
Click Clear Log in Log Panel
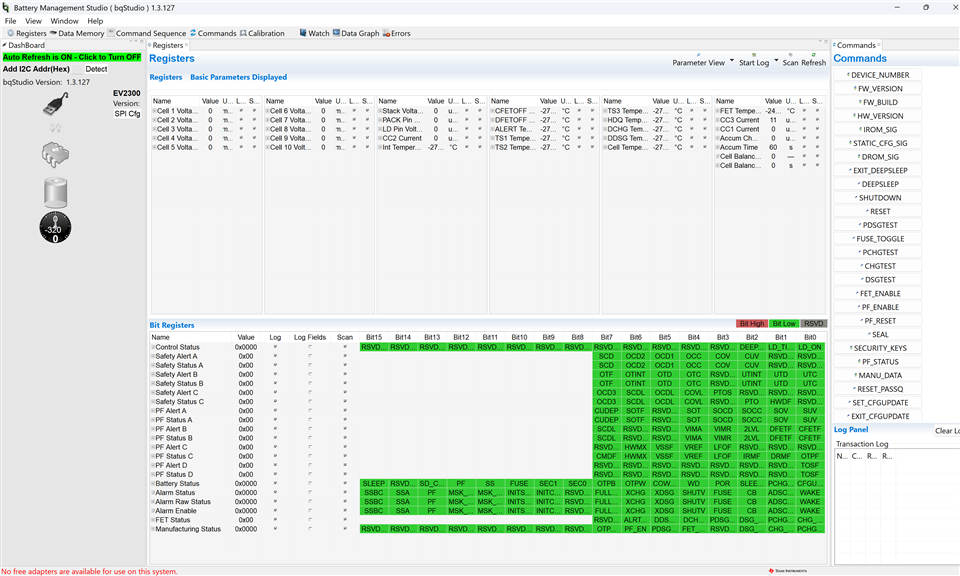(947, 430)
